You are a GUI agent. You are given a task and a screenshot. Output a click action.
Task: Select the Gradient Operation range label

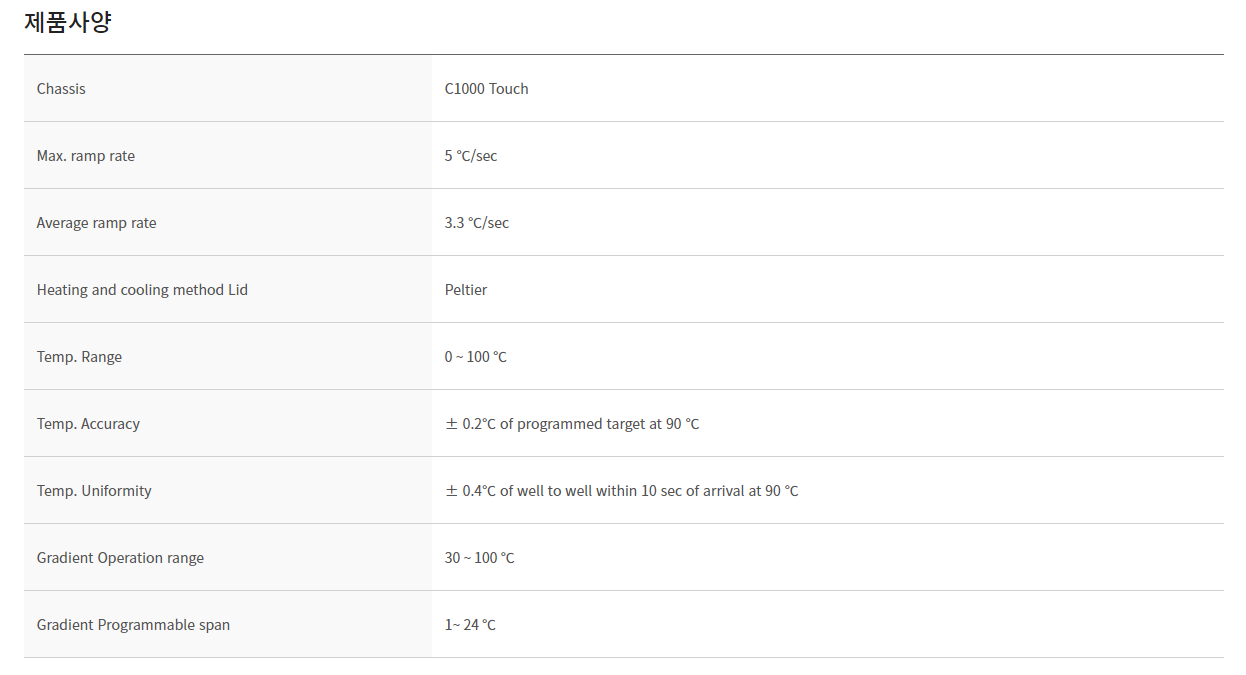(120, 558)
